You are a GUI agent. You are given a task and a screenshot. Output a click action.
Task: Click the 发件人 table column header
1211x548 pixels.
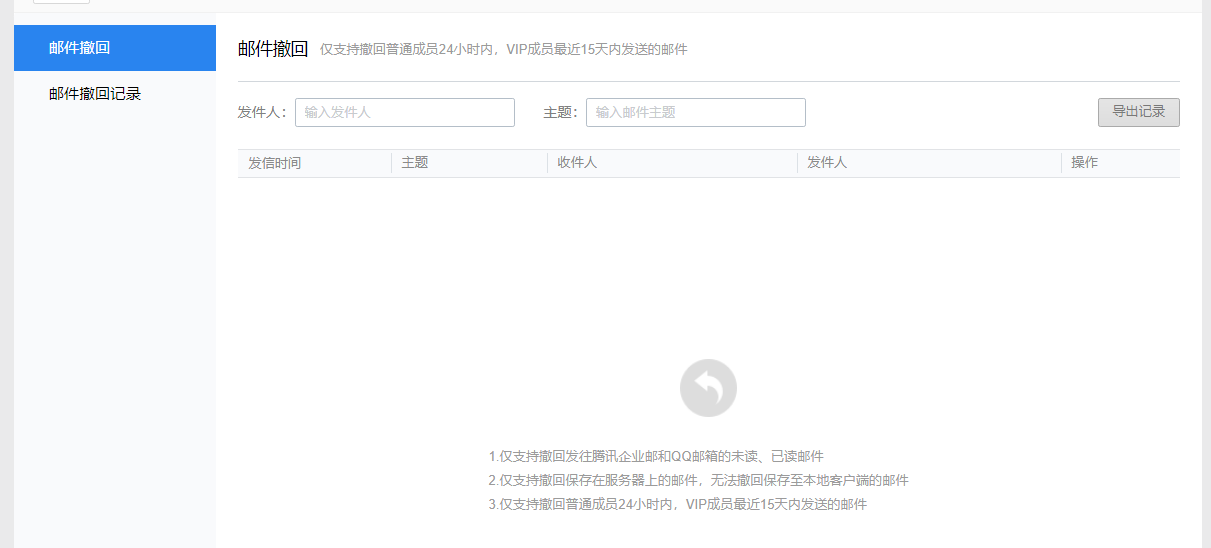point(827,163)
